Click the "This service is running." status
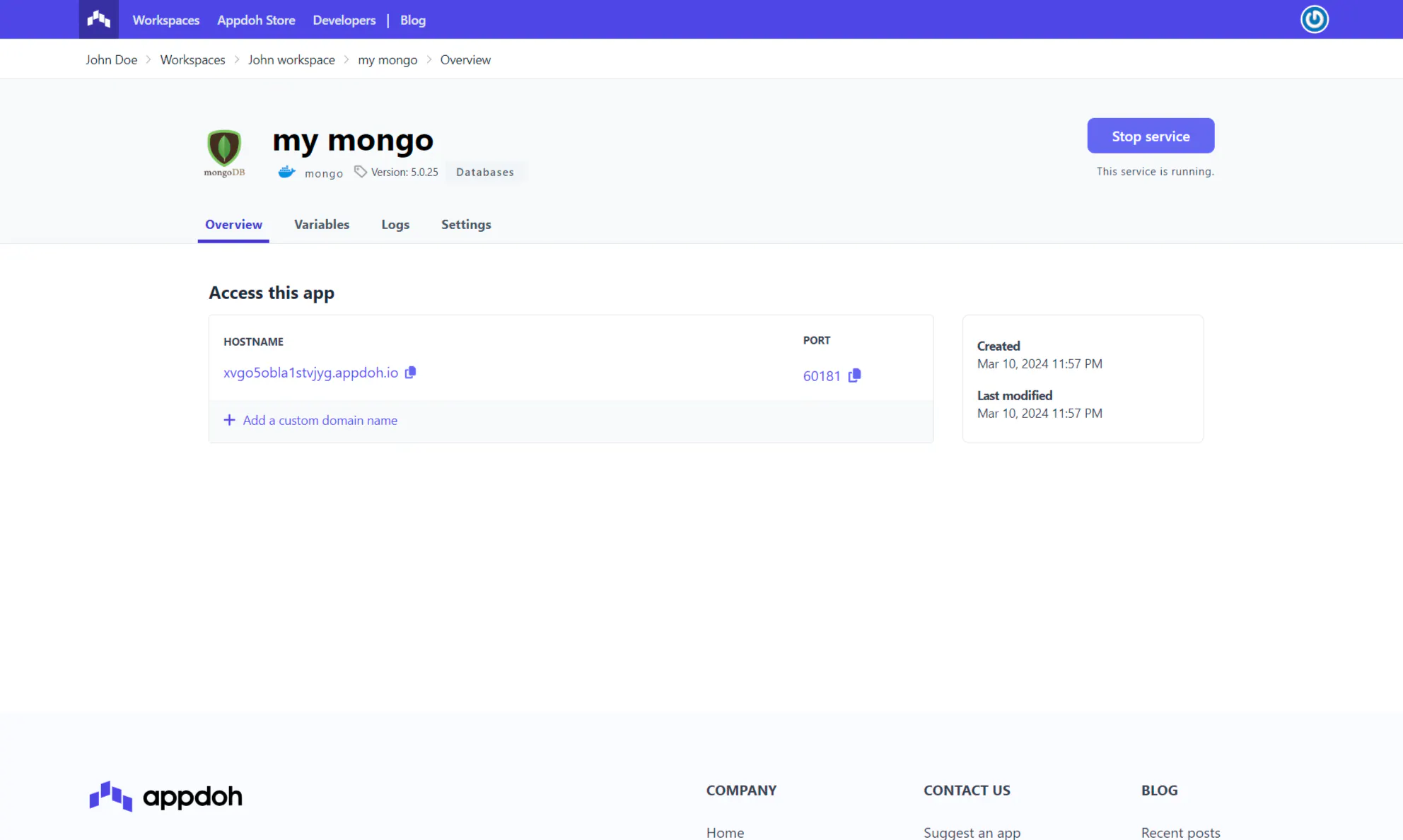This screenshot has width=1403, height=840. [1155, 171]
